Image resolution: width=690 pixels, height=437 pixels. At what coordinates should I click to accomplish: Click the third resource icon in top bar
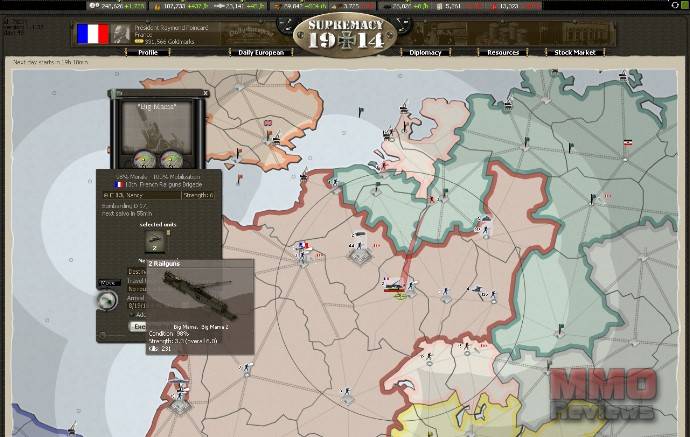click(219, 6)
